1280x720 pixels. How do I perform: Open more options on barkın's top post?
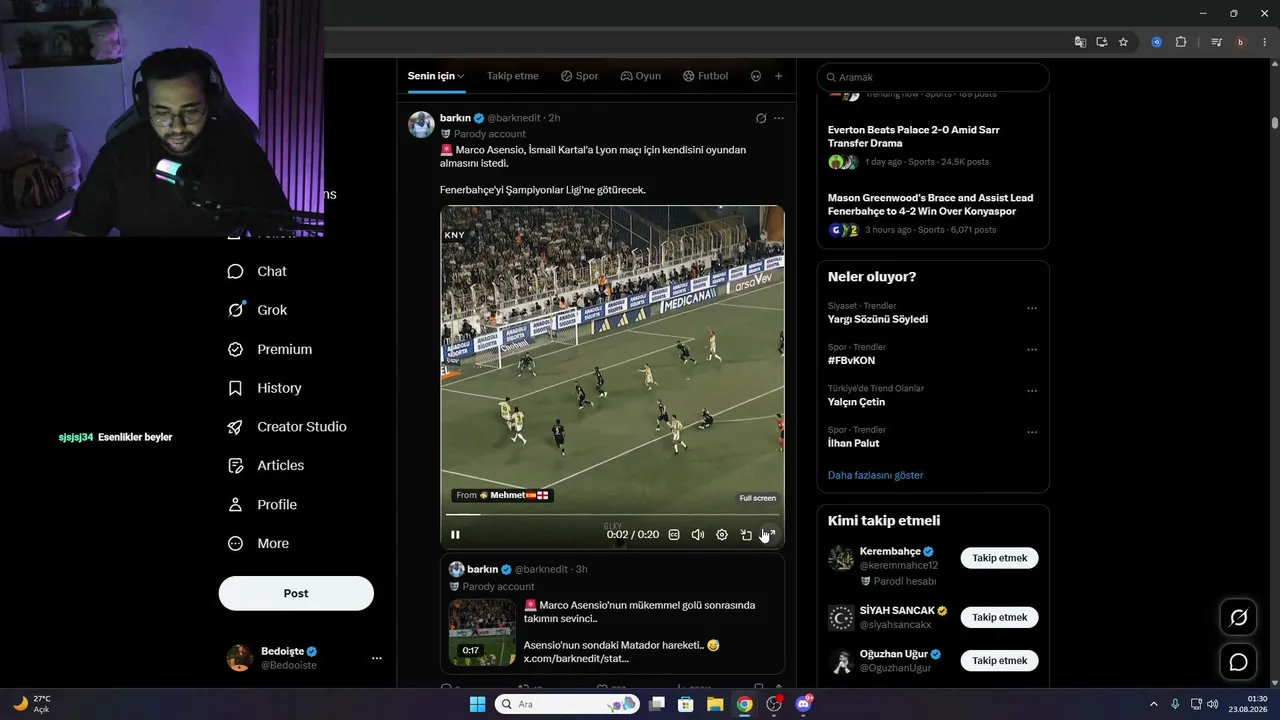[x=779, y=118]
